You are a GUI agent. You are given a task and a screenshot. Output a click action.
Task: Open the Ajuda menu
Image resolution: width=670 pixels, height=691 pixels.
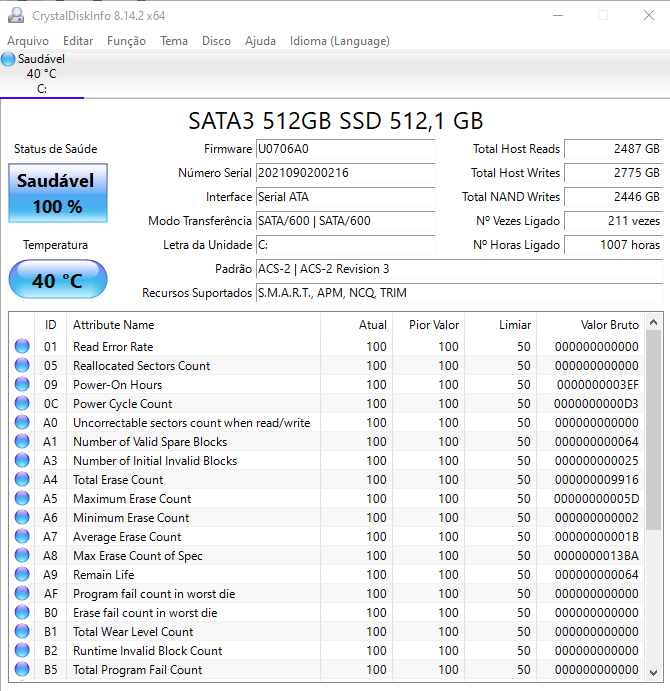coord(260,41)
